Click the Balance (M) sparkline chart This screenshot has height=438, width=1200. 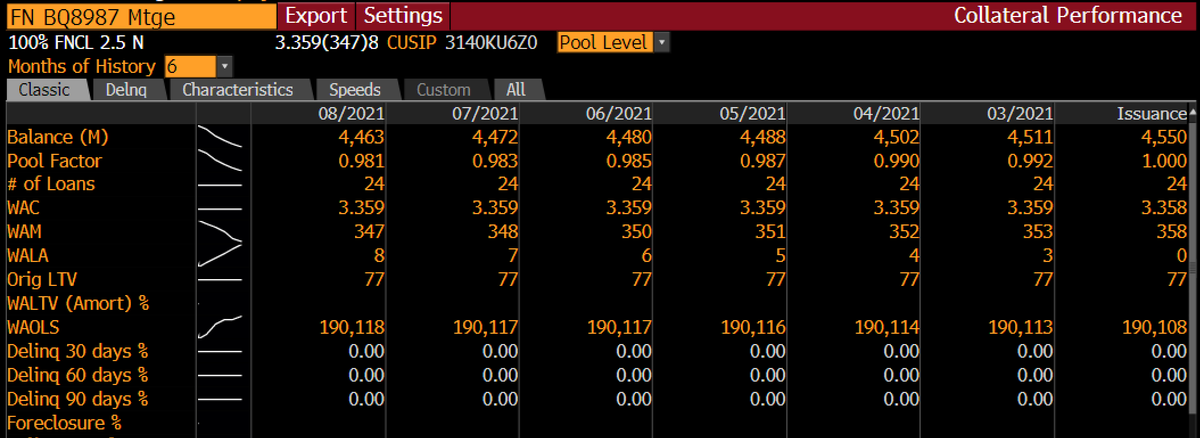click(220, 137)
